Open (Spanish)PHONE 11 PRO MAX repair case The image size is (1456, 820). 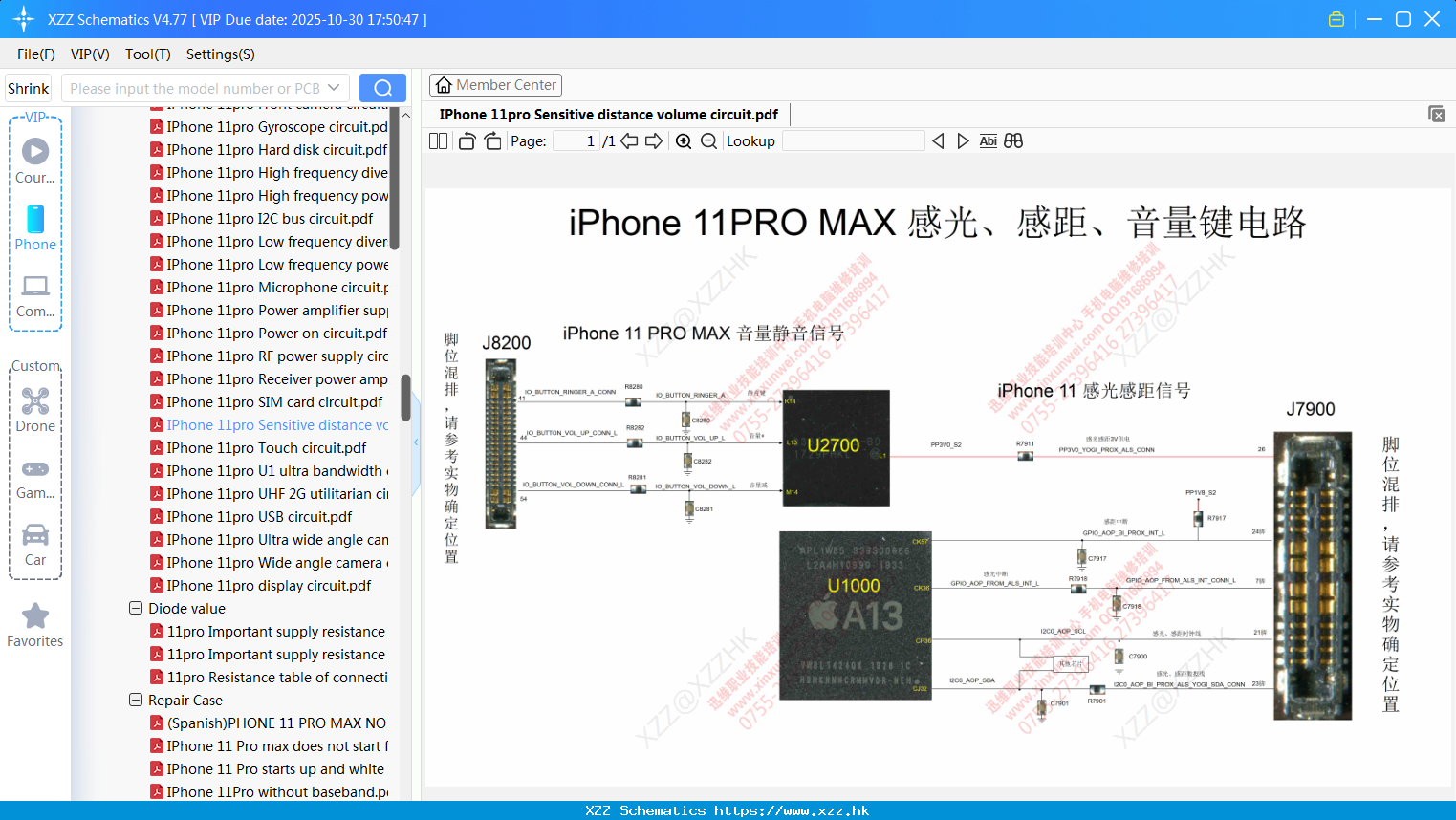point(270,723)
